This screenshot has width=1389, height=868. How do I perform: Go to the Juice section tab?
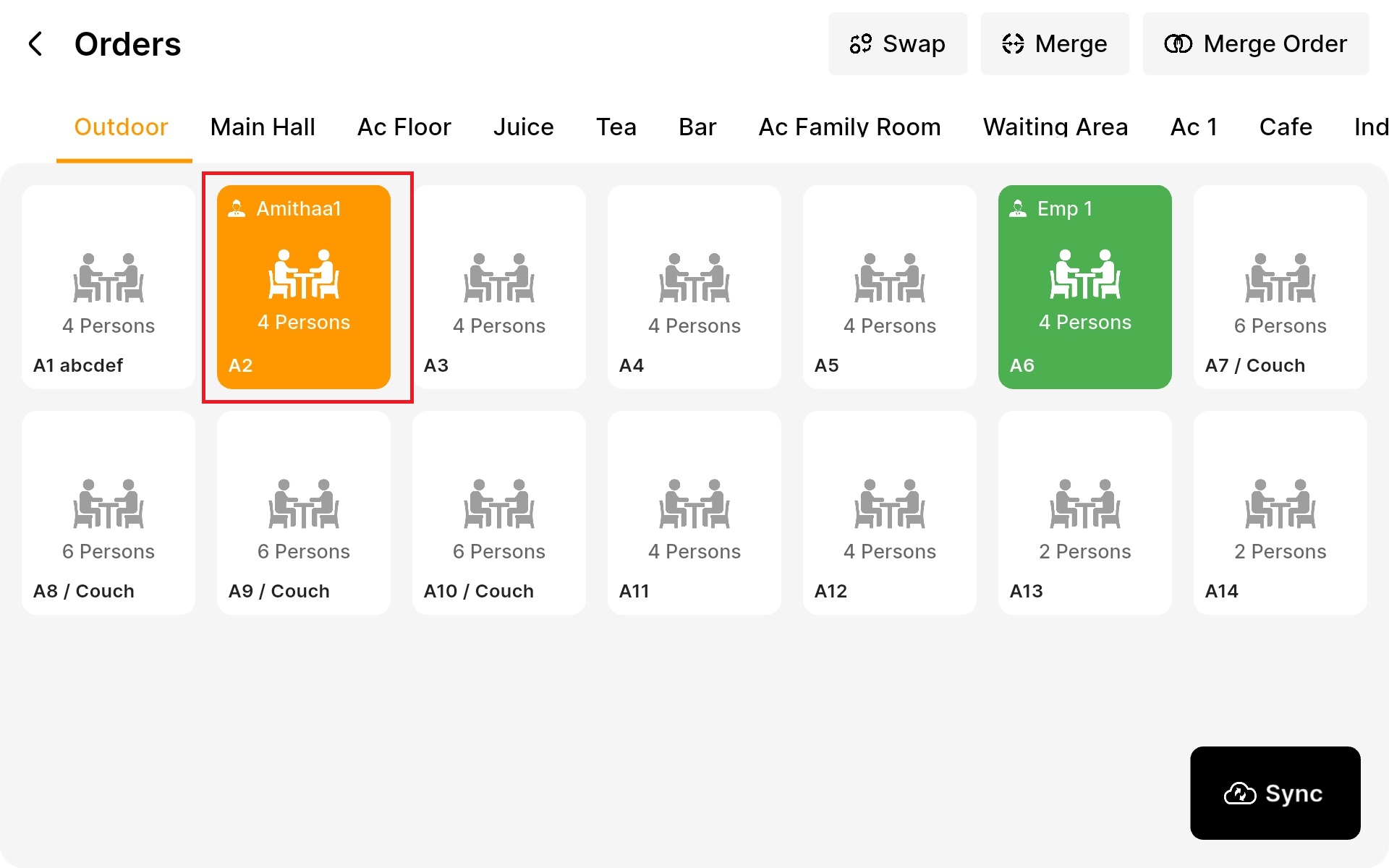(x=523, y=127)
